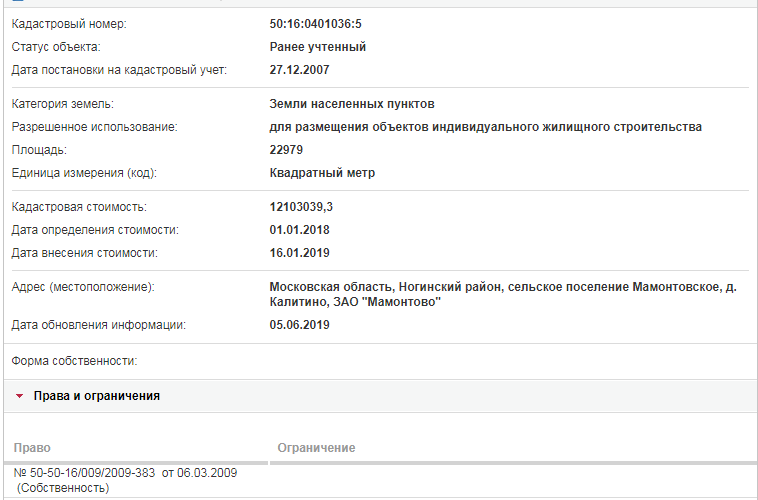
Task: Click area value 22979
Action: pos(286,150)
